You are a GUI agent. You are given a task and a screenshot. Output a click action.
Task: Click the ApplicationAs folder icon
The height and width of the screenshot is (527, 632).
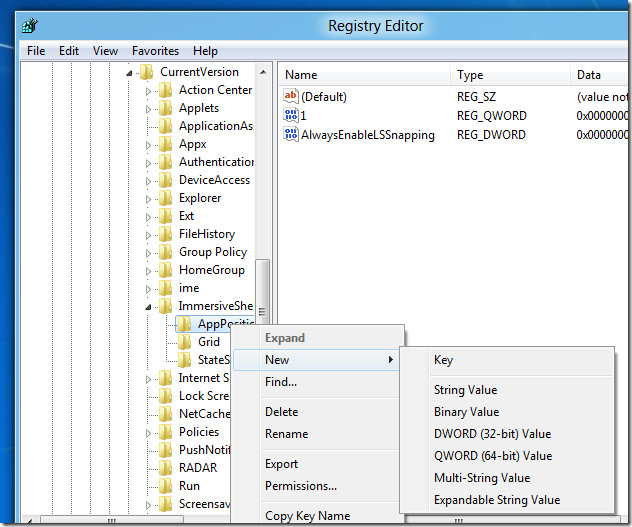(x=165, y=126)
